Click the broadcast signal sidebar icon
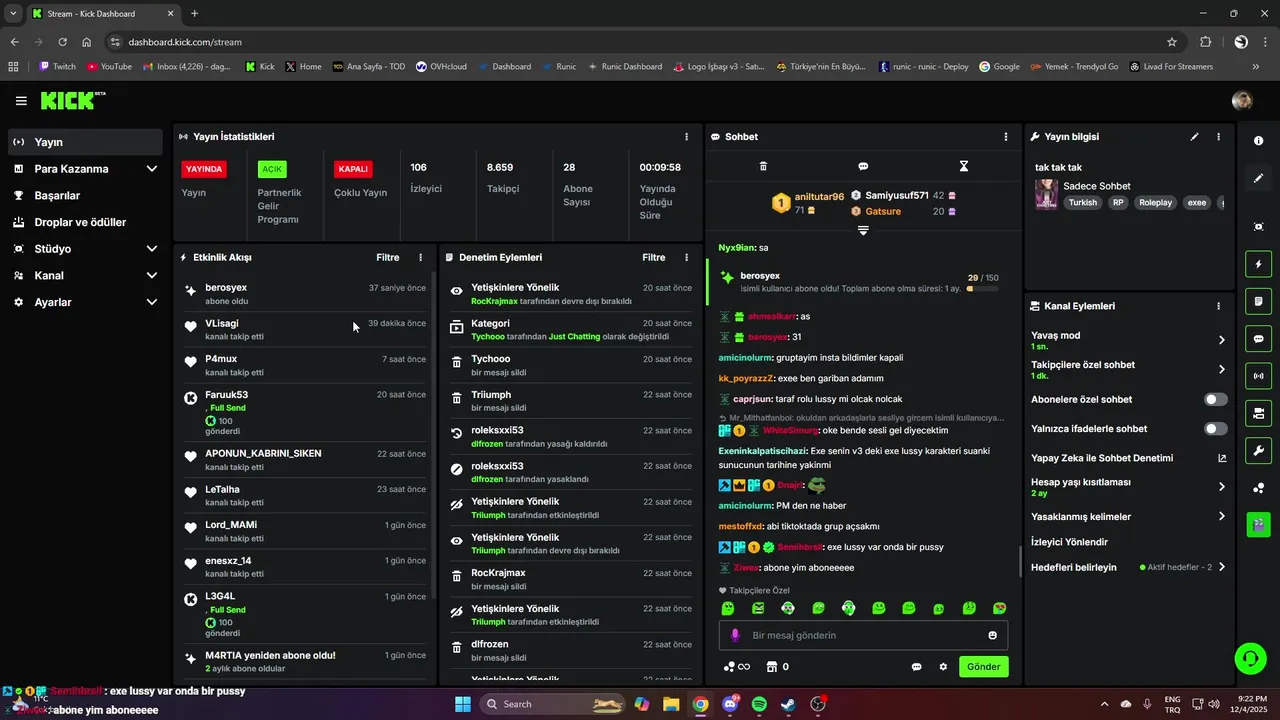The width and height of the screenshot is (1280, 720). click(1258, 376)
